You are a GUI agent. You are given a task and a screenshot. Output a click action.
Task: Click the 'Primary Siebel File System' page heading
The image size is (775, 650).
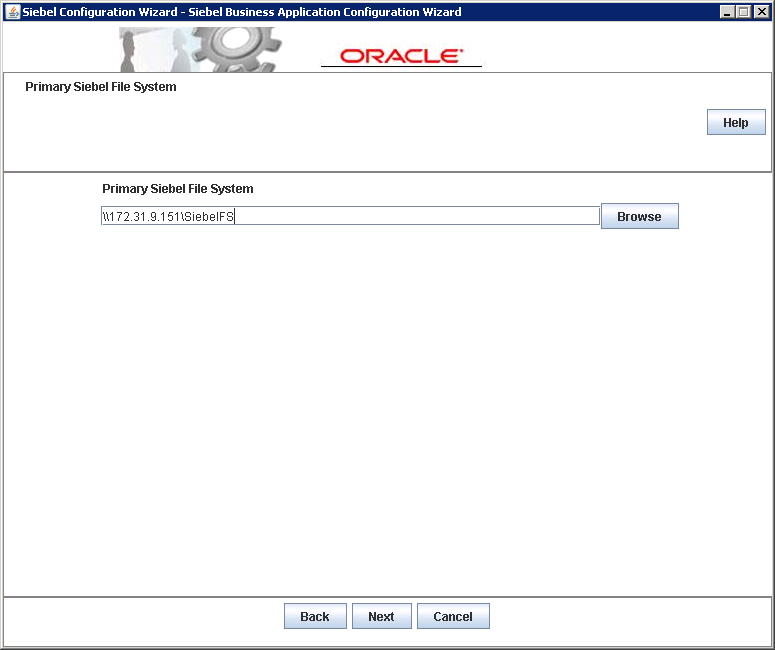pyautogui.click(x=101, y=87)
